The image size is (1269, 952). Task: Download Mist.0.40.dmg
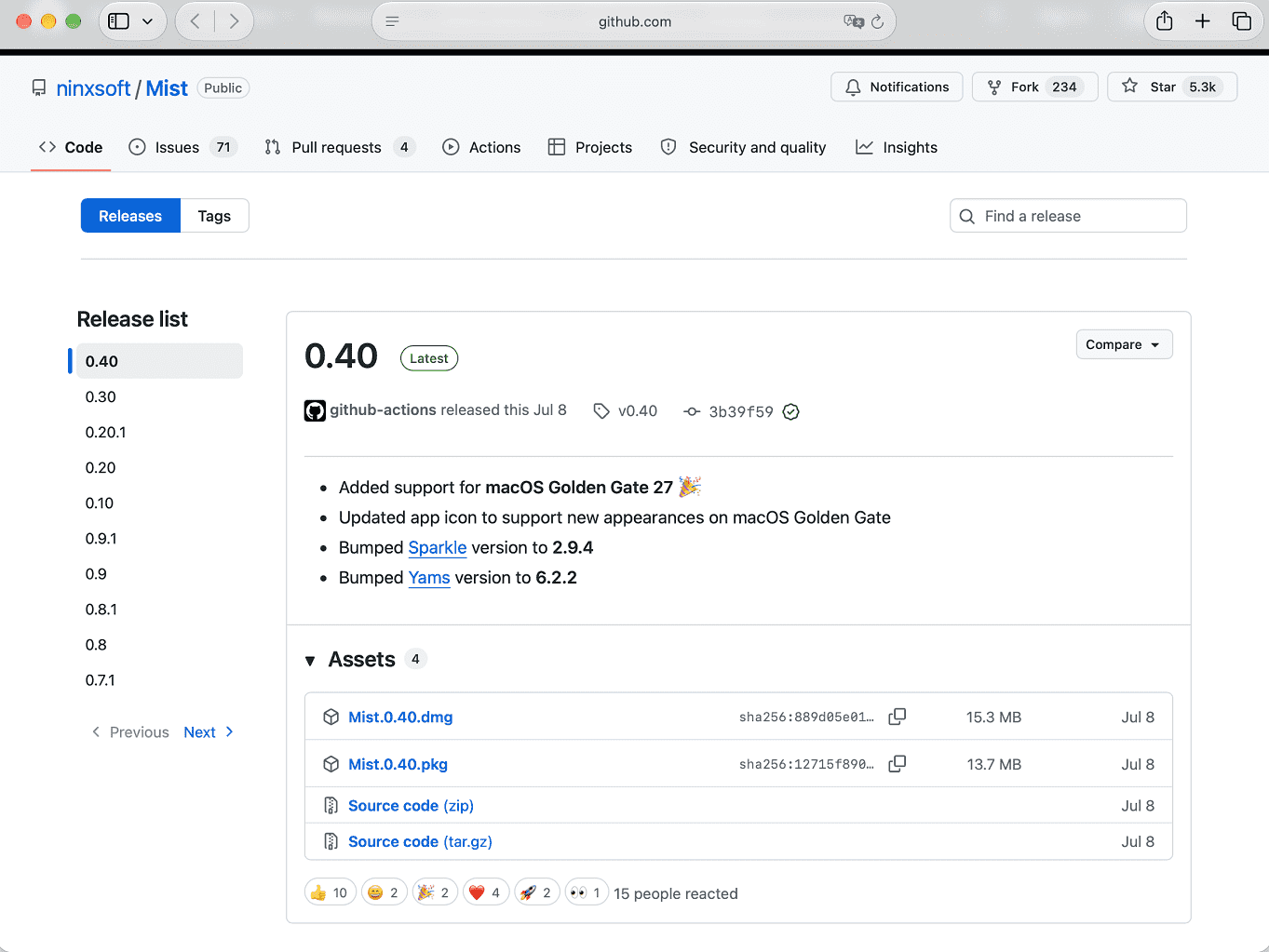(400, 717)
